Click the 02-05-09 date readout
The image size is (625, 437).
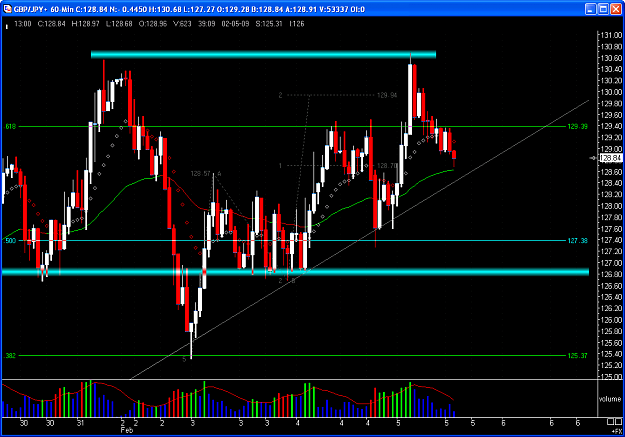point(235,24)
